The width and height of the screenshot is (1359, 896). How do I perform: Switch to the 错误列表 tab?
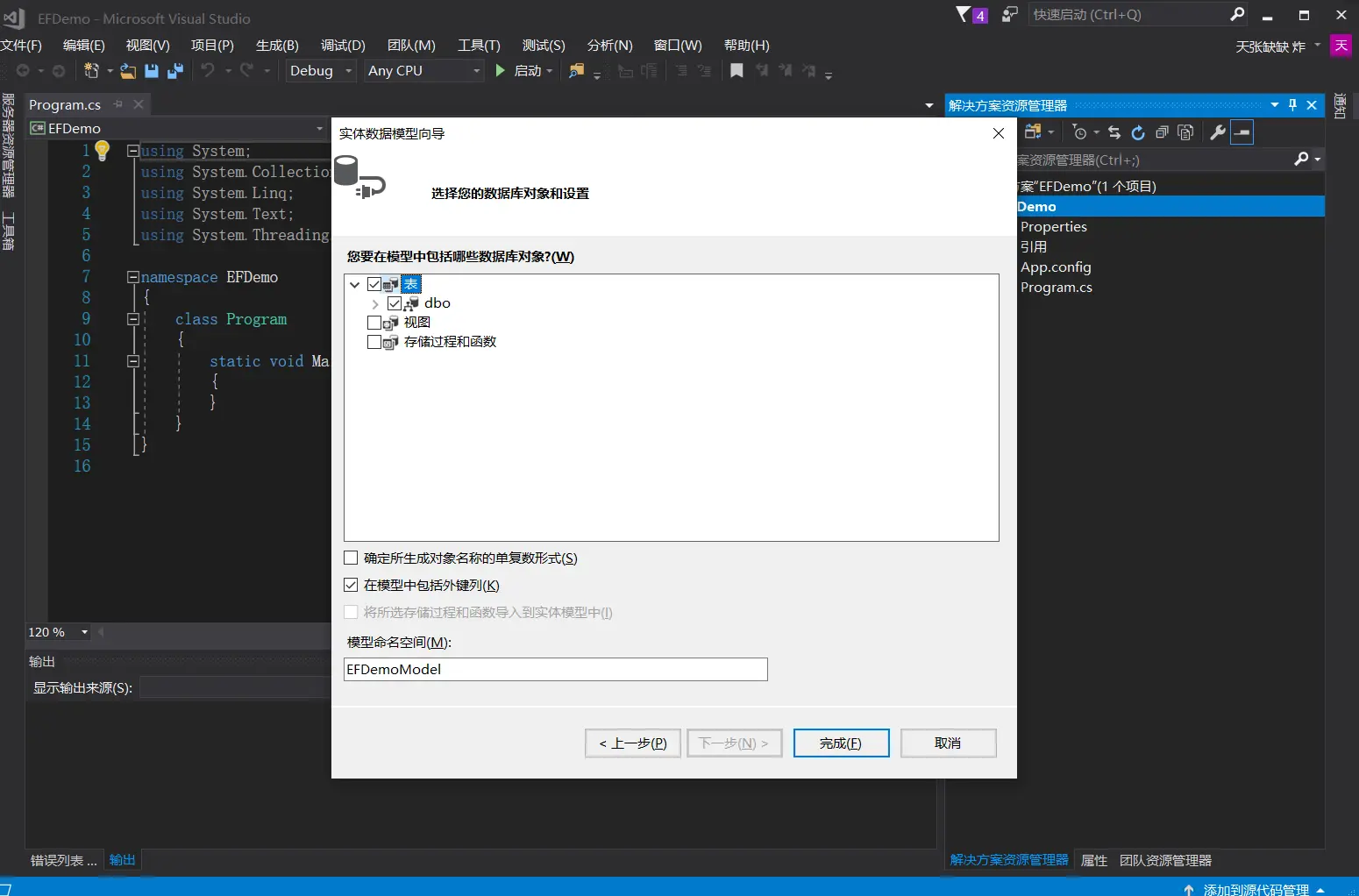click(63, 860)
